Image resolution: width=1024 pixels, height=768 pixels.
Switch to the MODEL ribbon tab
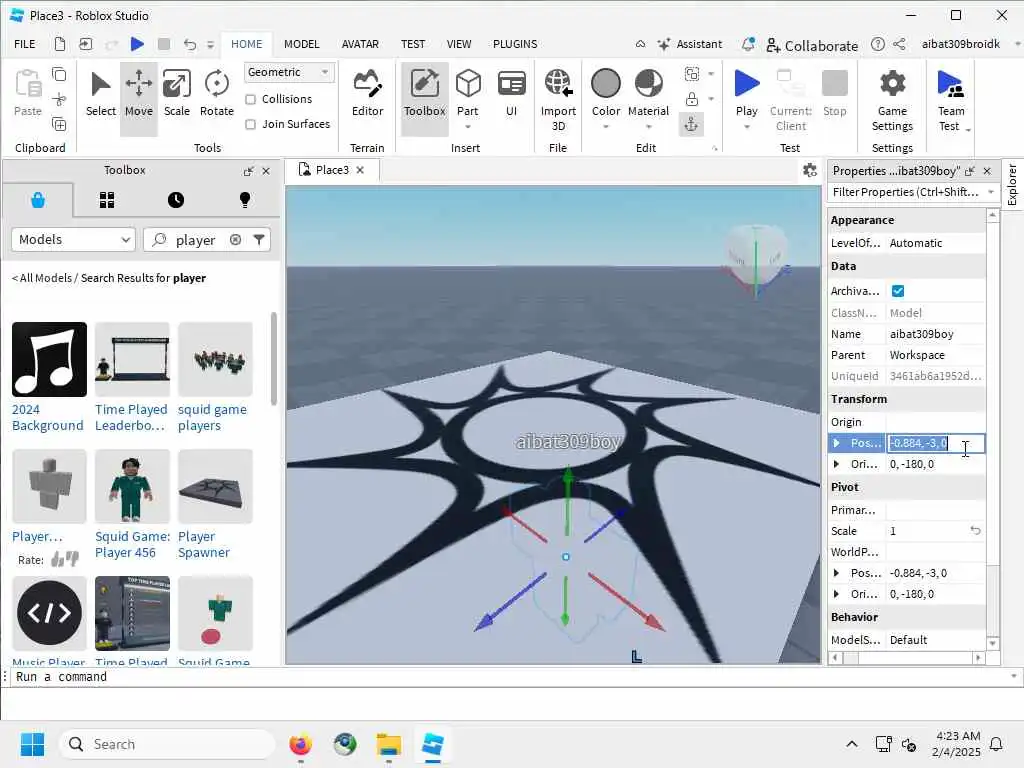[302, 44]
